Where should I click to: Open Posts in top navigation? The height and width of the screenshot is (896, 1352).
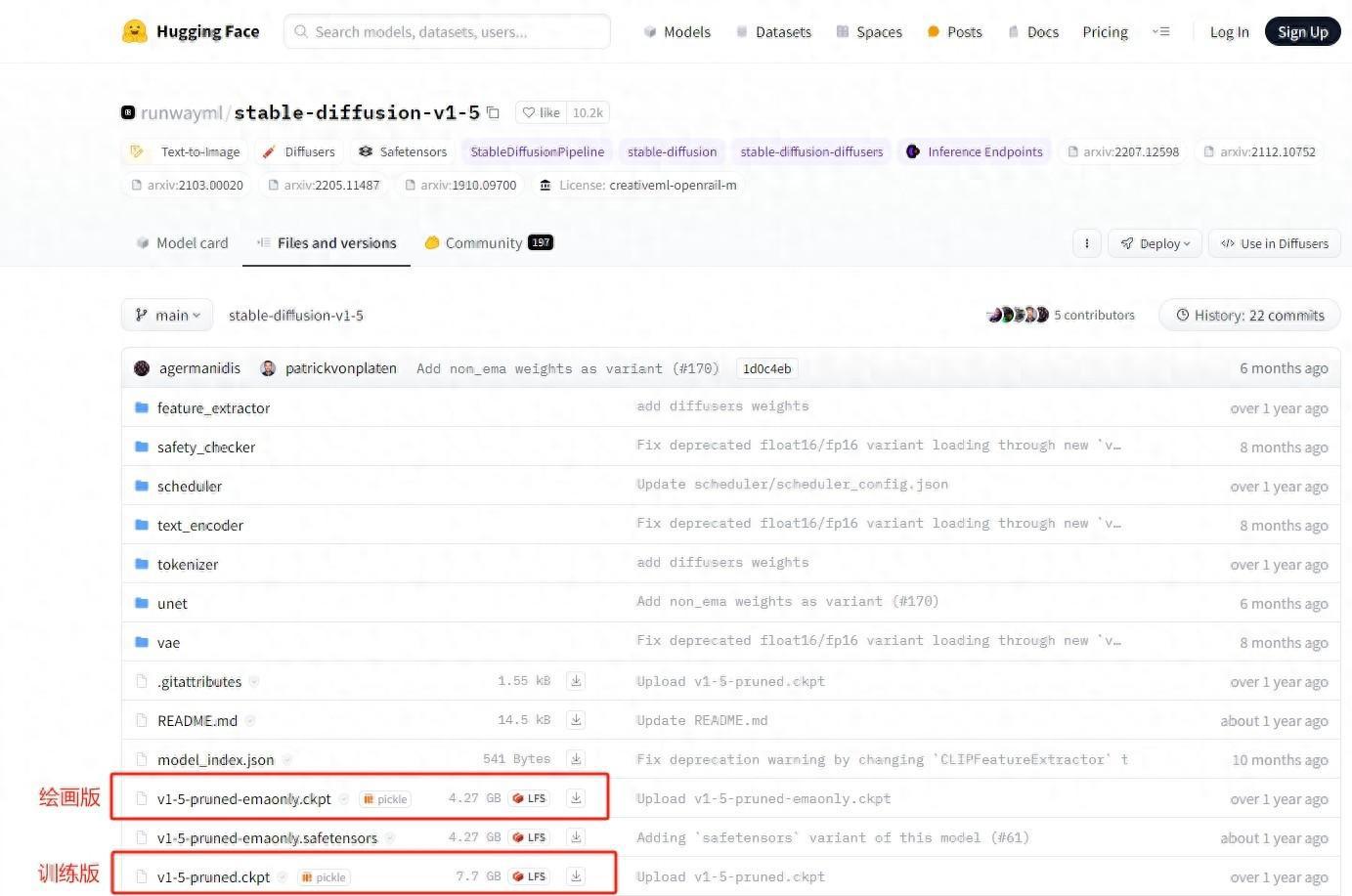click(x=954, y=31)
